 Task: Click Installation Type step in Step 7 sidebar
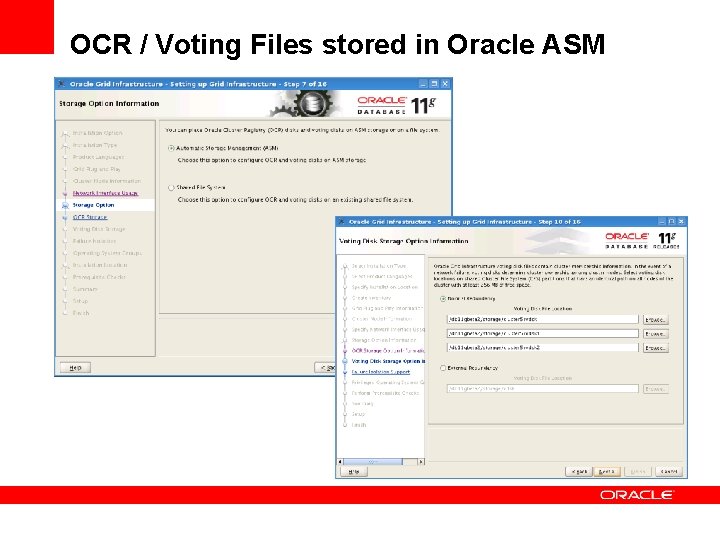click(x=95, y=145)
